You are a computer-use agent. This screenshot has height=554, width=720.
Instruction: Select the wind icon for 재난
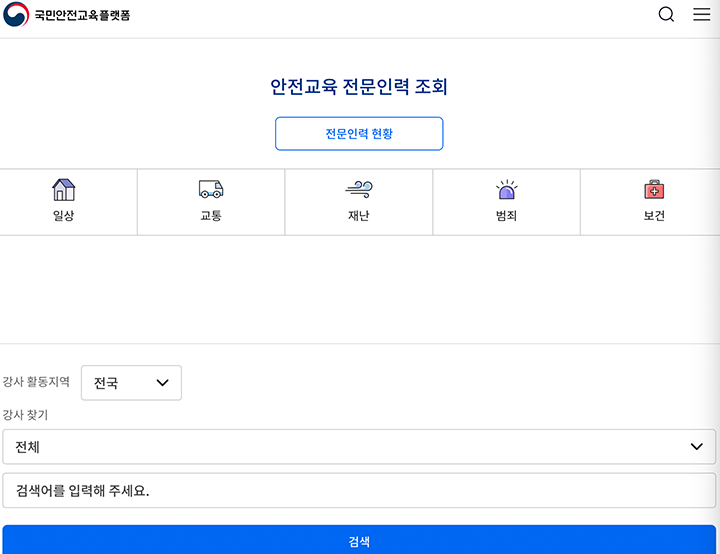tap(359, 189)
